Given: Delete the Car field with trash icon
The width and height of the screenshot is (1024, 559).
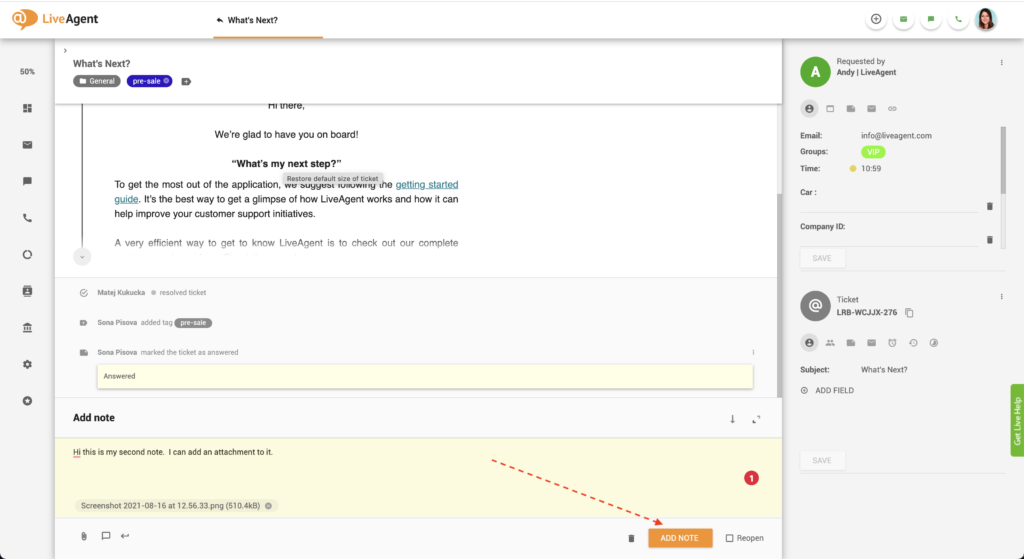Looking at the screenshot, I should pos(989,205).
